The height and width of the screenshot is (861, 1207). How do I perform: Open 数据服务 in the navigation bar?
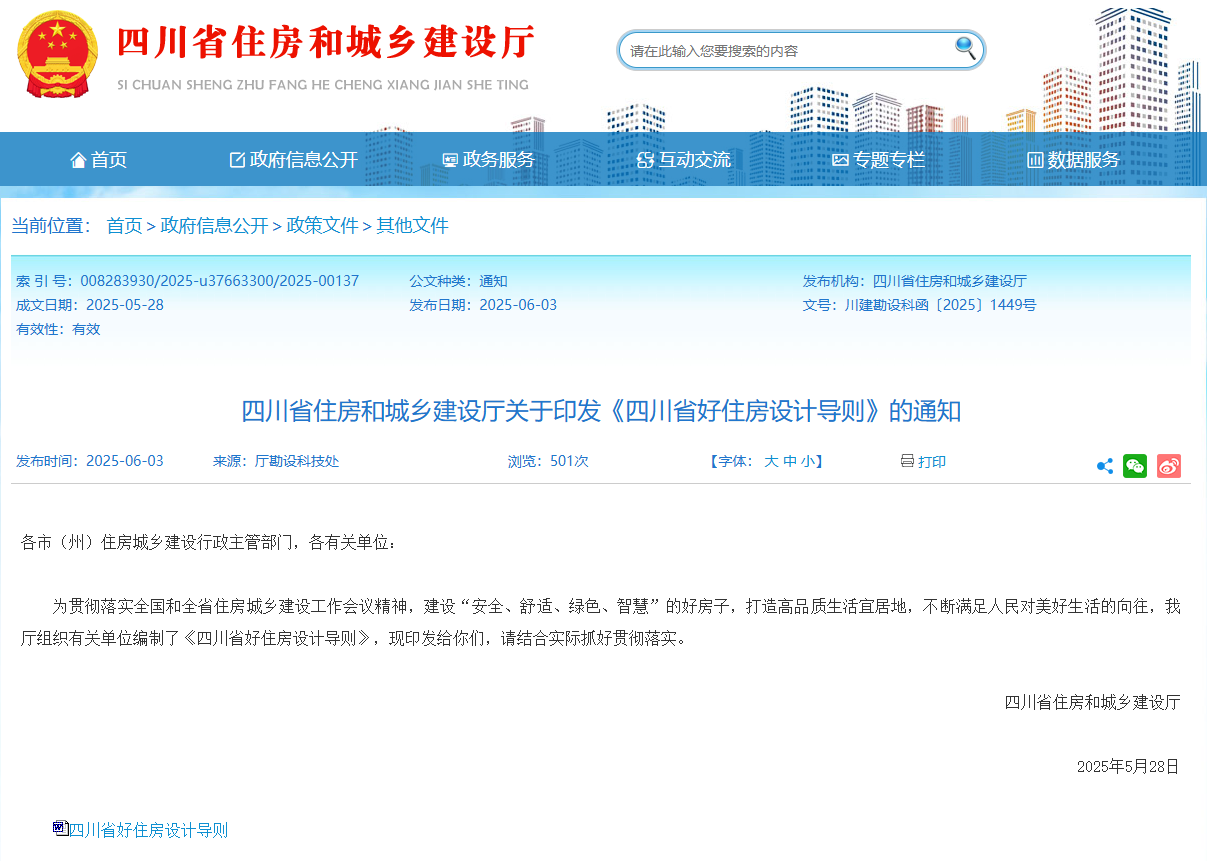tap(1073, 160)
